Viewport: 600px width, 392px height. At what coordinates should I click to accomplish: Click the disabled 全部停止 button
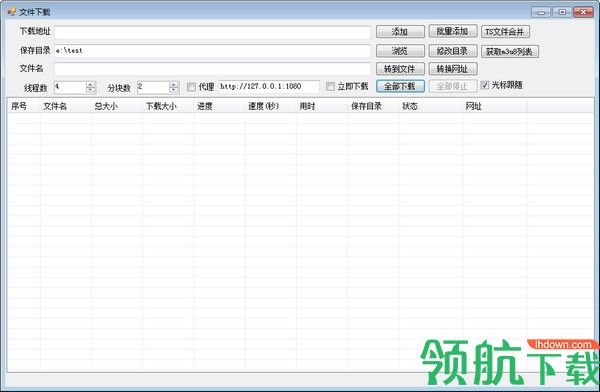click(x=453, y=86)
